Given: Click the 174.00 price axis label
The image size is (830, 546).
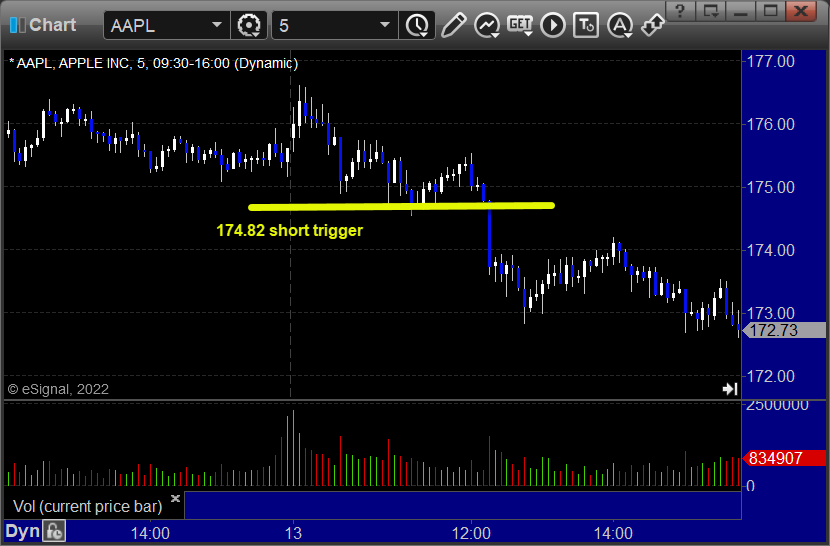Looking at the screenshot, I should click(x=770, y=250).
